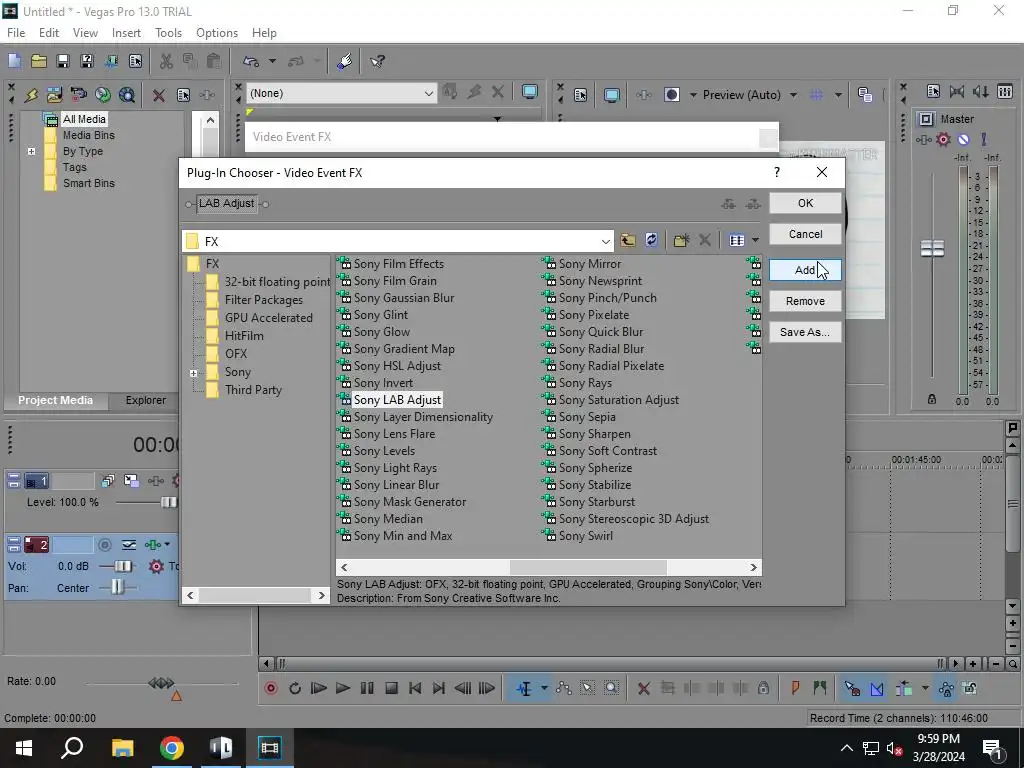Open the Edit menu
The width and height of the screenshot is (1024, 768).
49,33
